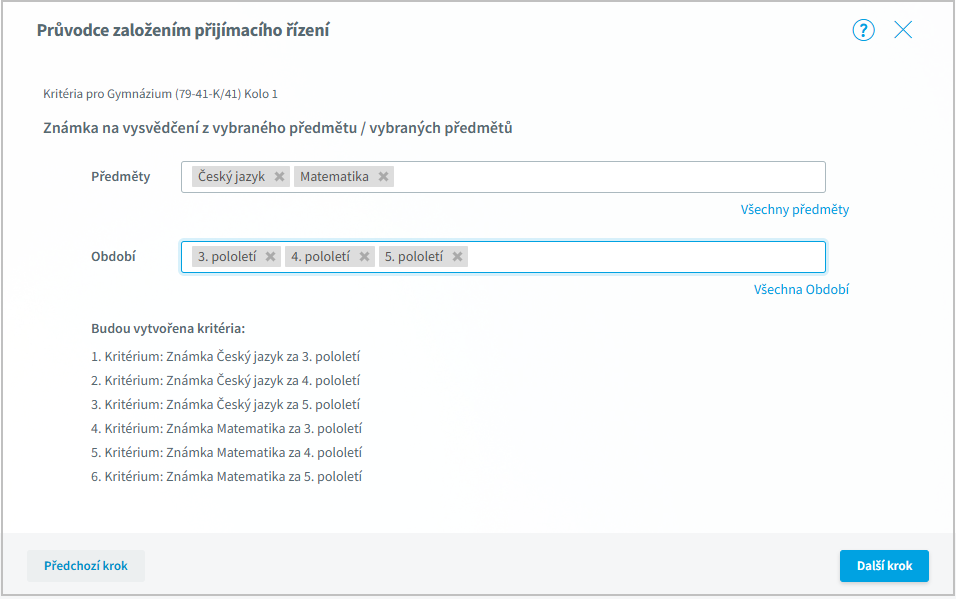Click the Průvodce založením přijímacího řízení title
The image size is (956, 599).
[x=183, y=30]
